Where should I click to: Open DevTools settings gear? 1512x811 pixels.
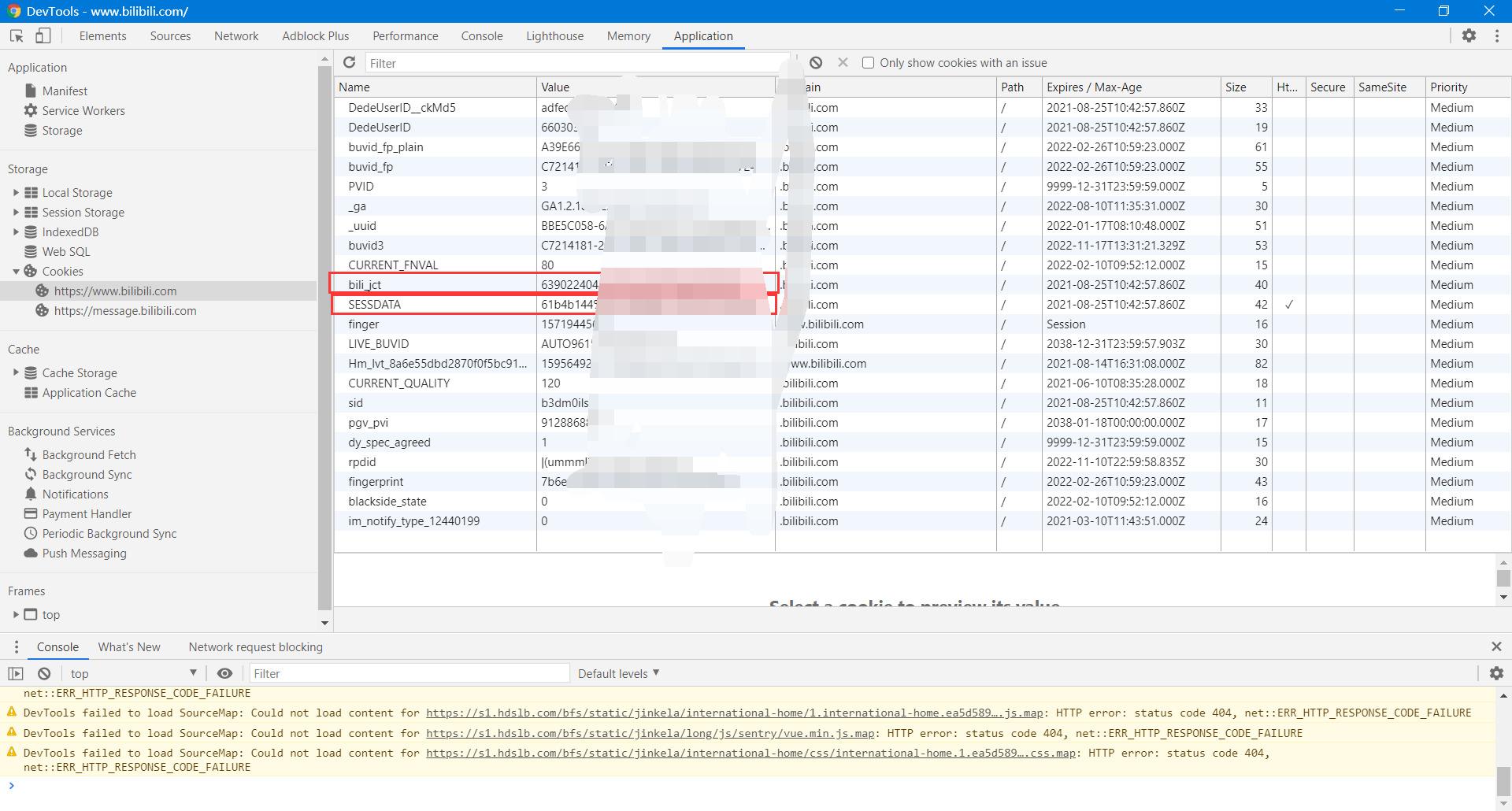(1469, 35)
